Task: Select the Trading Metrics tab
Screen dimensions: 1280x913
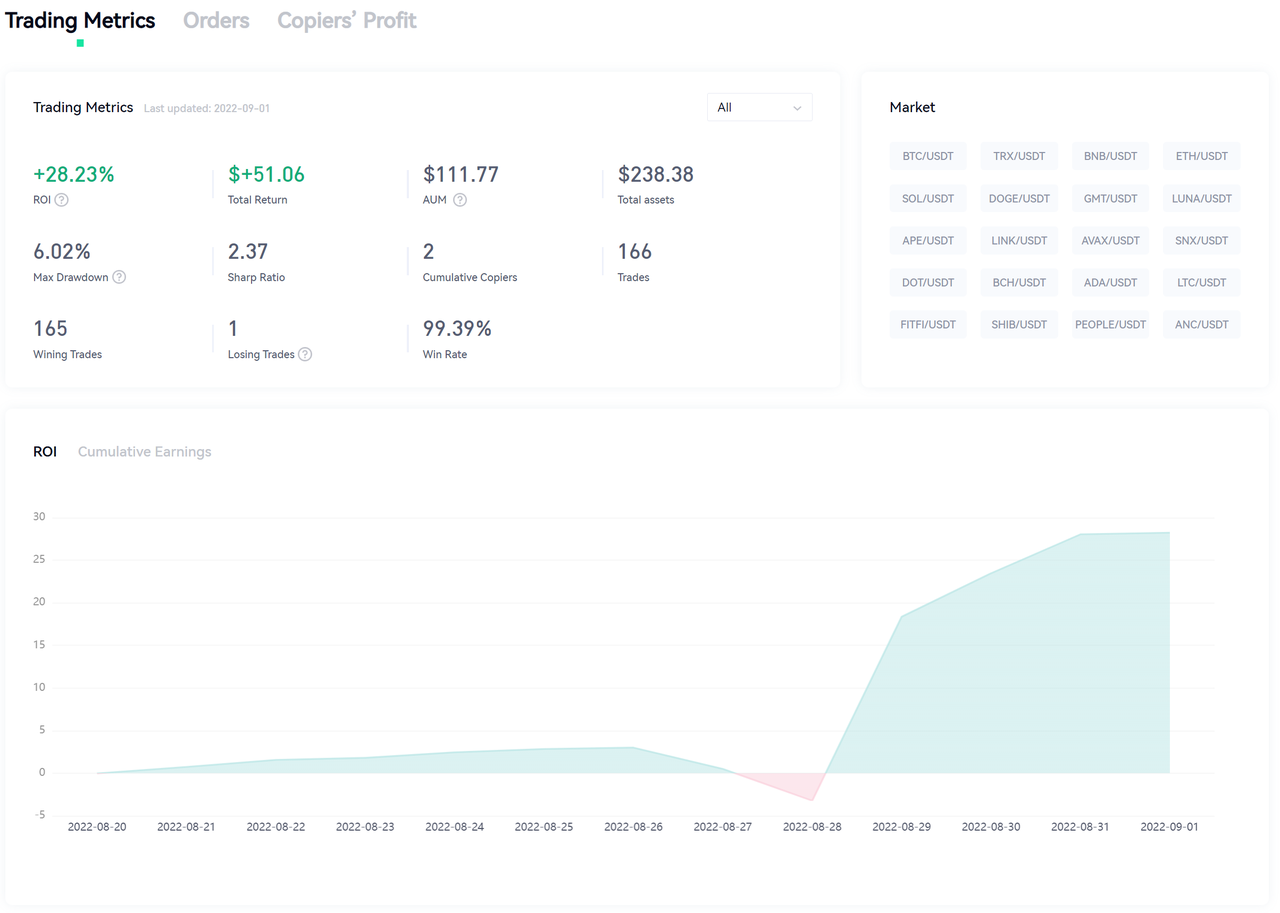Action: tap(80, 20)
